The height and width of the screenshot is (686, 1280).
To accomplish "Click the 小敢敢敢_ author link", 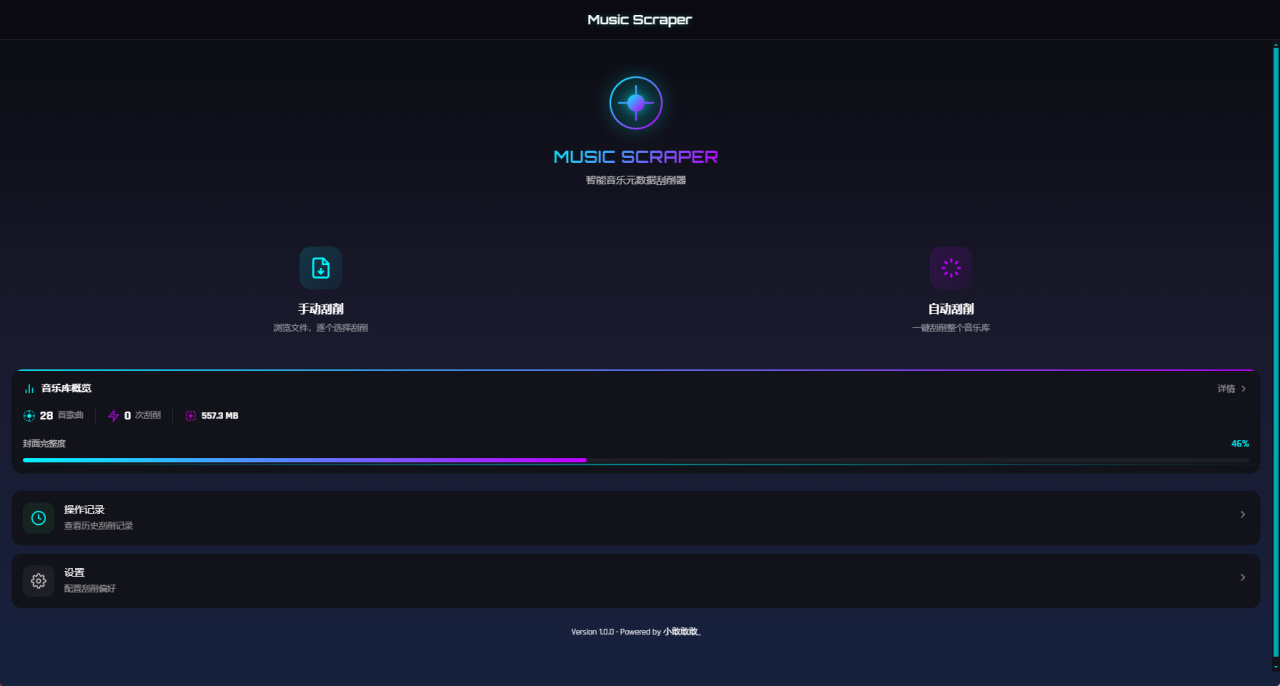I will point(682,632).
